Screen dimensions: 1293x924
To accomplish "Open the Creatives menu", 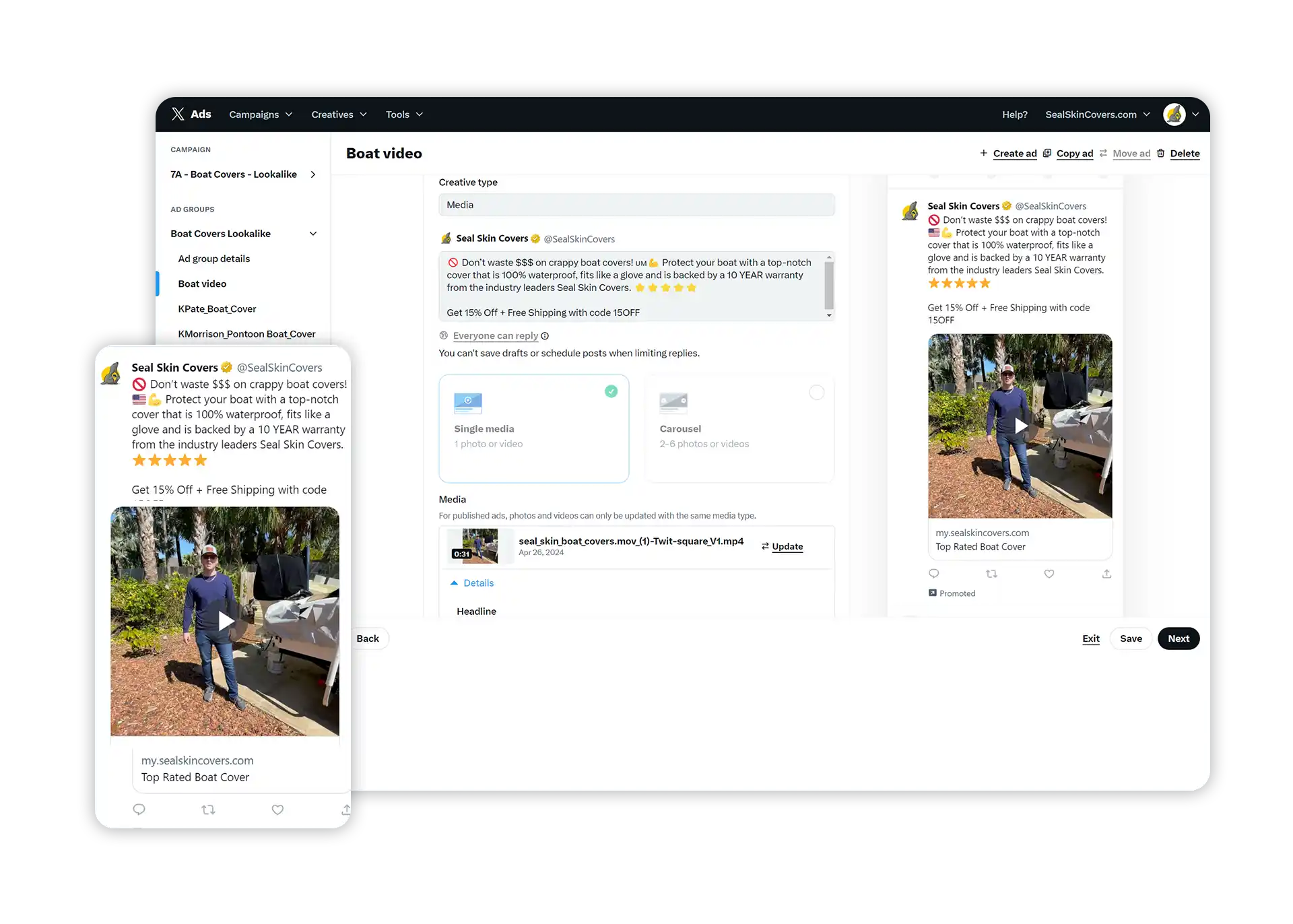I will pyautogui.click(x=339, y=114).
